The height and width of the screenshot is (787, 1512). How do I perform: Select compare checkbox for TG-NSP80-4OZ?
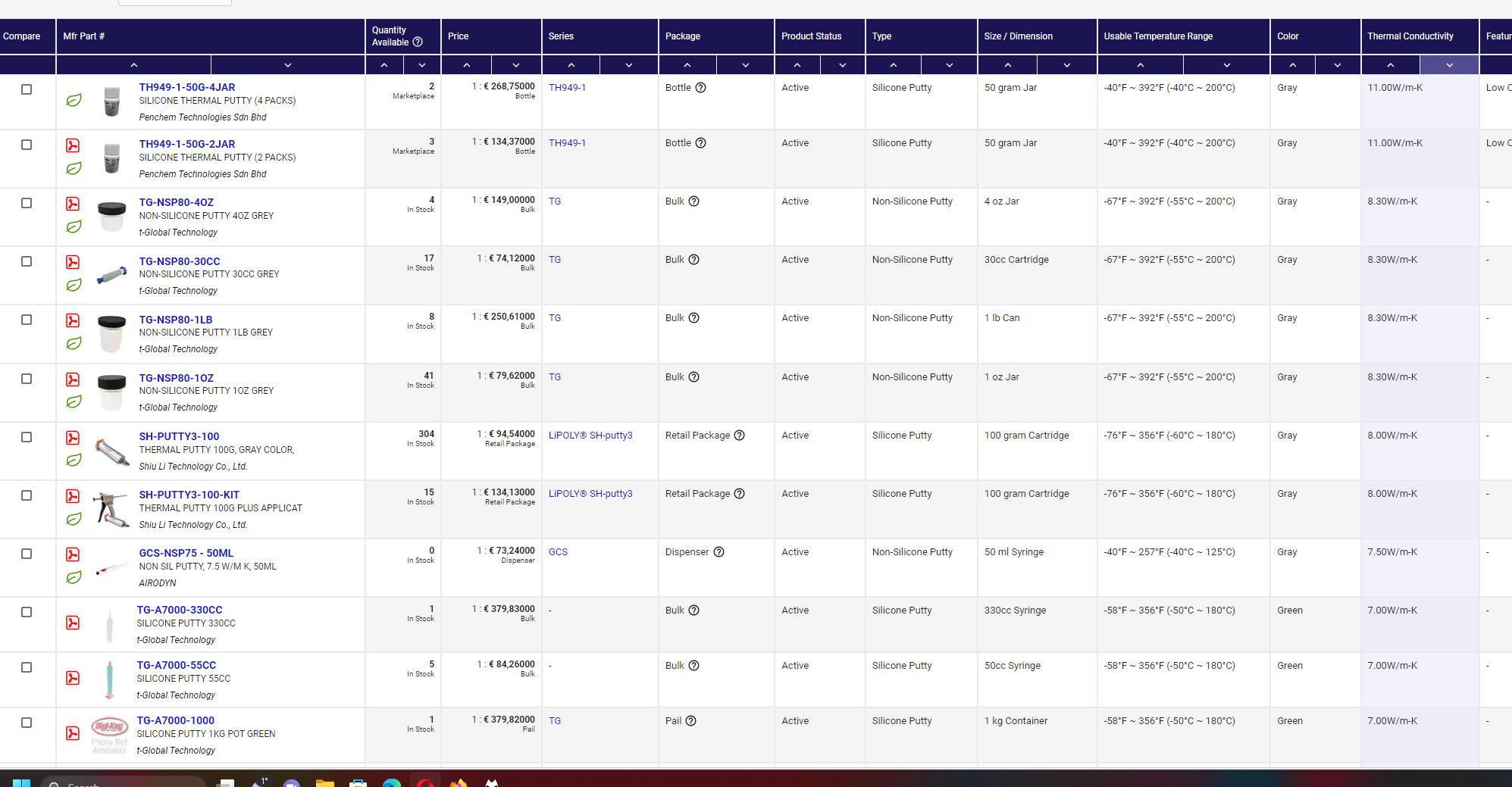[27, 203]
